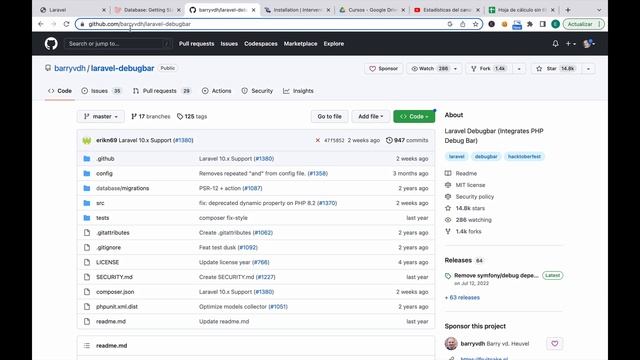
Task: Select the Code tab
Action: [x=60, y=91]
